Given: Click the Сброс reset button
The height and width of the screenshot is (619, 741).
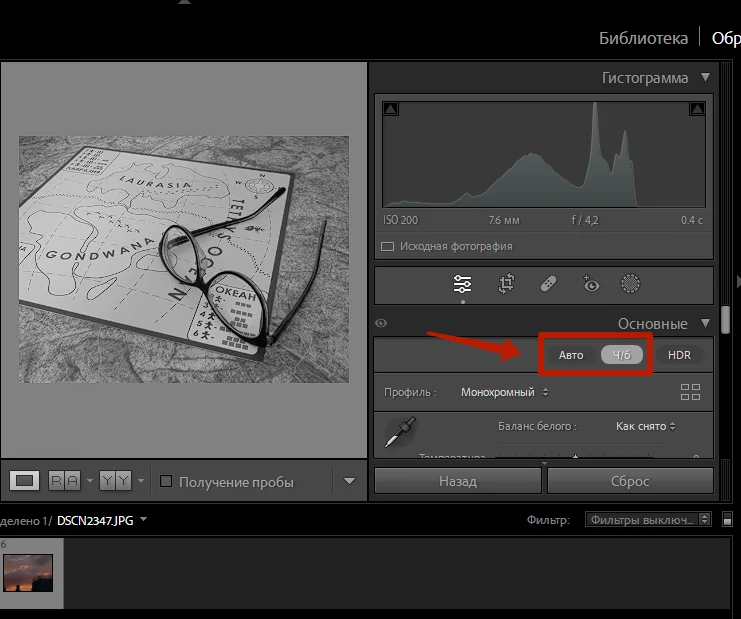Looking at the screenshot, I should 630,481.
